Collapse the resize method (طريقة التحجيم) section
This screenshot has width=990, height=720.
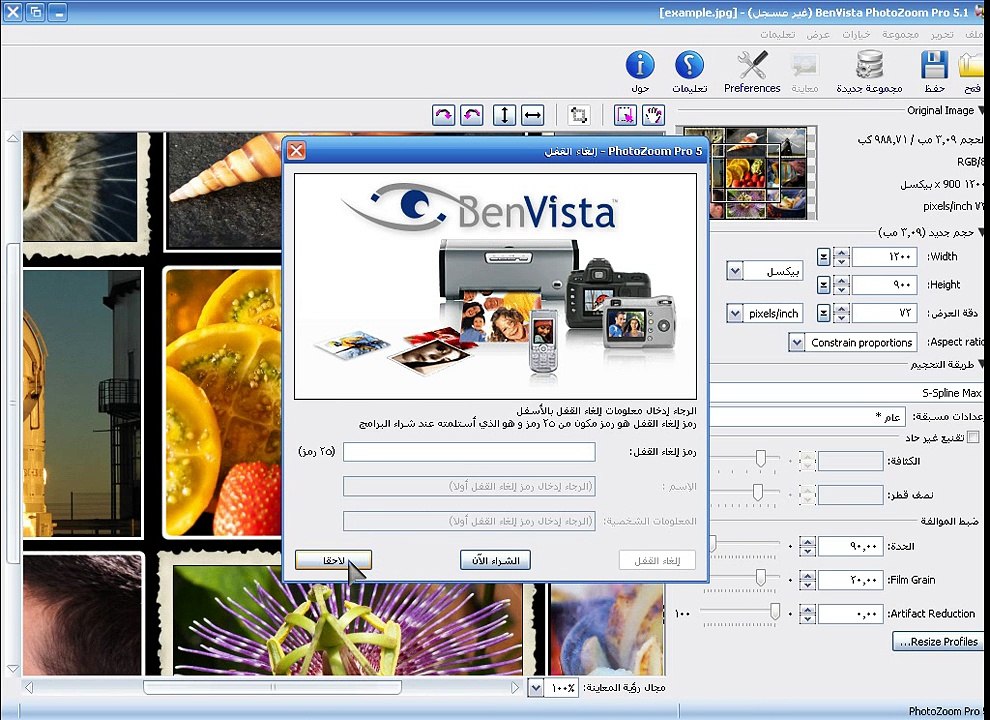tap(982, 364)
